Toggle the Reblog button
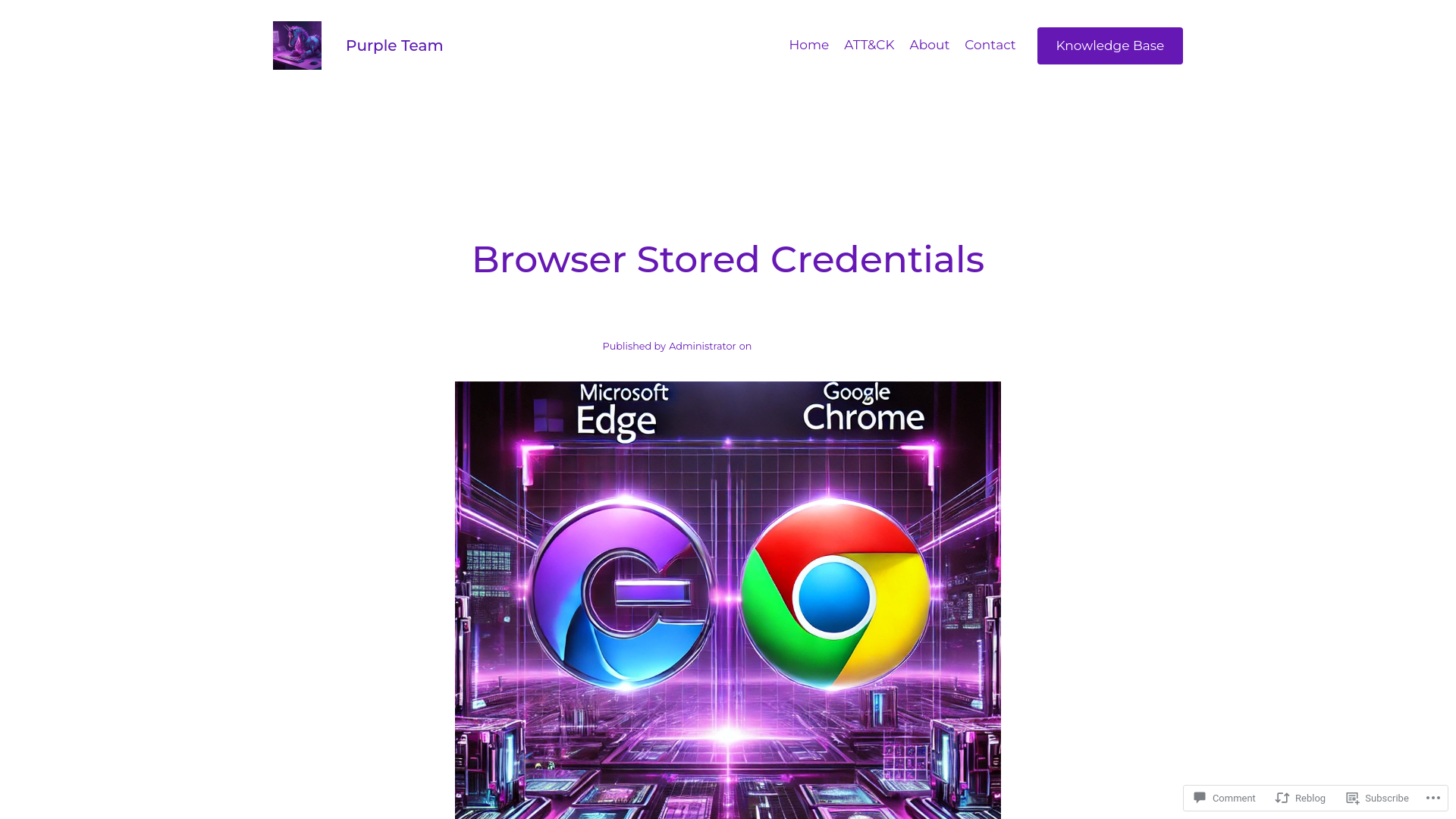The image size is (1456, 819). click(x=1301, y=798)
